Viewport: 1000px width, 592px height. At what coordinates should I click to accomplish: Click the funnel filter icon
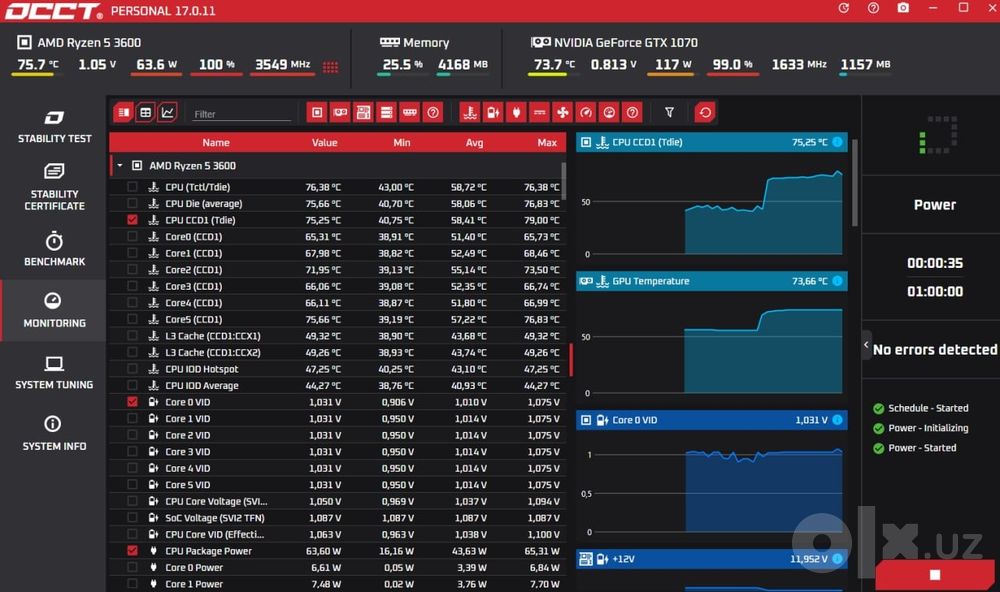coord(669,113)
